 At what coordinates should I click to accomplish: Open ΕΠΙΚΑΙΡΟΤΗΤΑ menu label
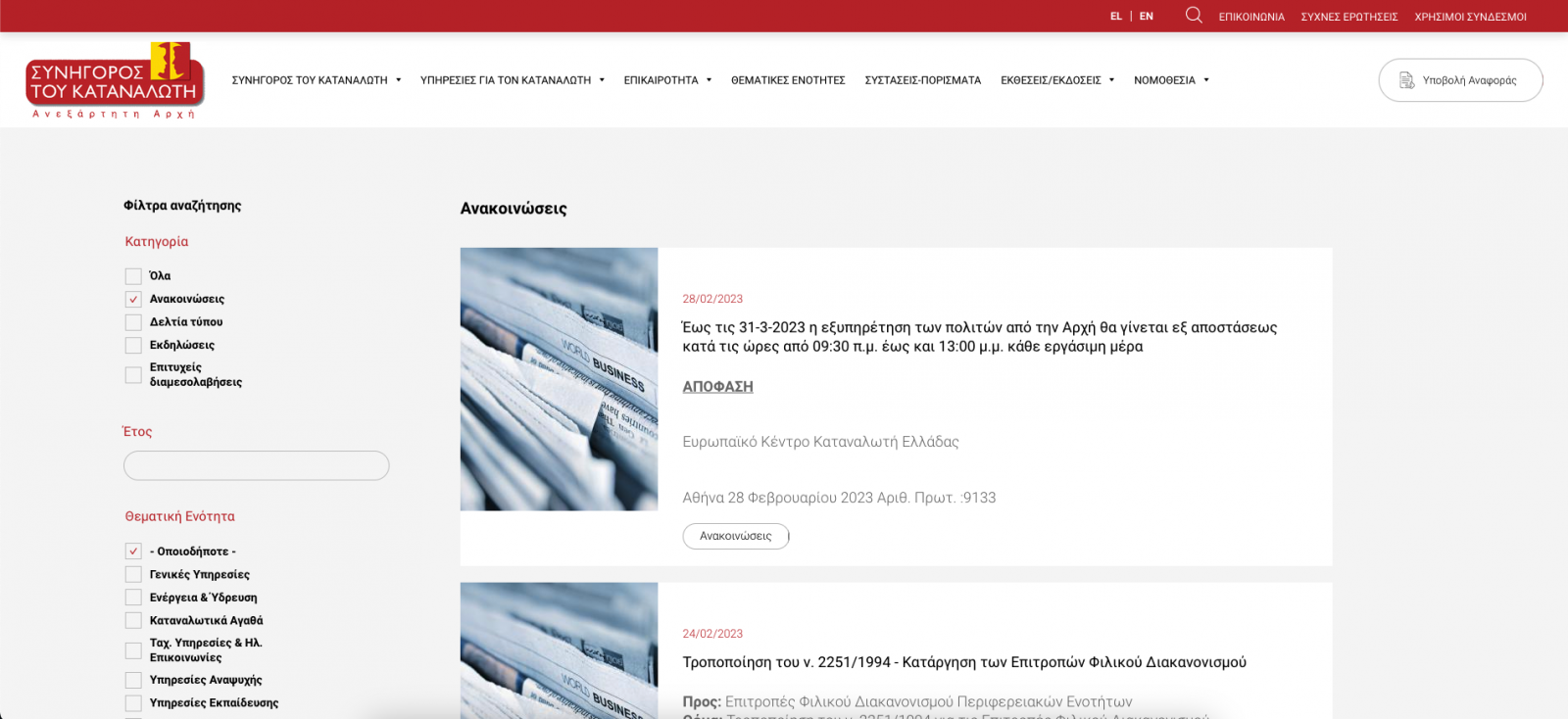tap(661, 80)
